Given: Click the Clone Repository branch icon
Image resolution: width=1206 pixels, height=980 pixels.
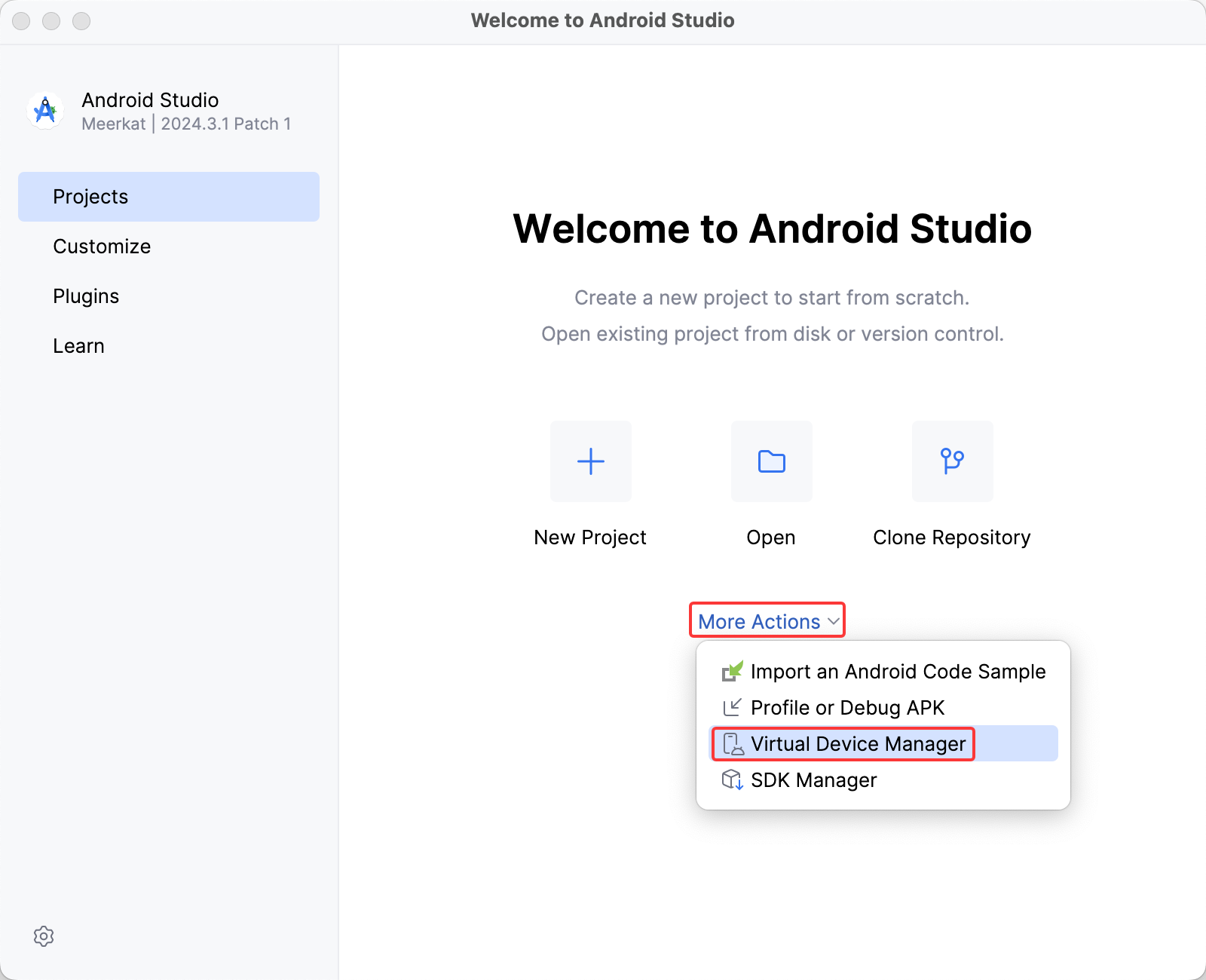Looking at the screenshot, I should click(x=952, y=461).
